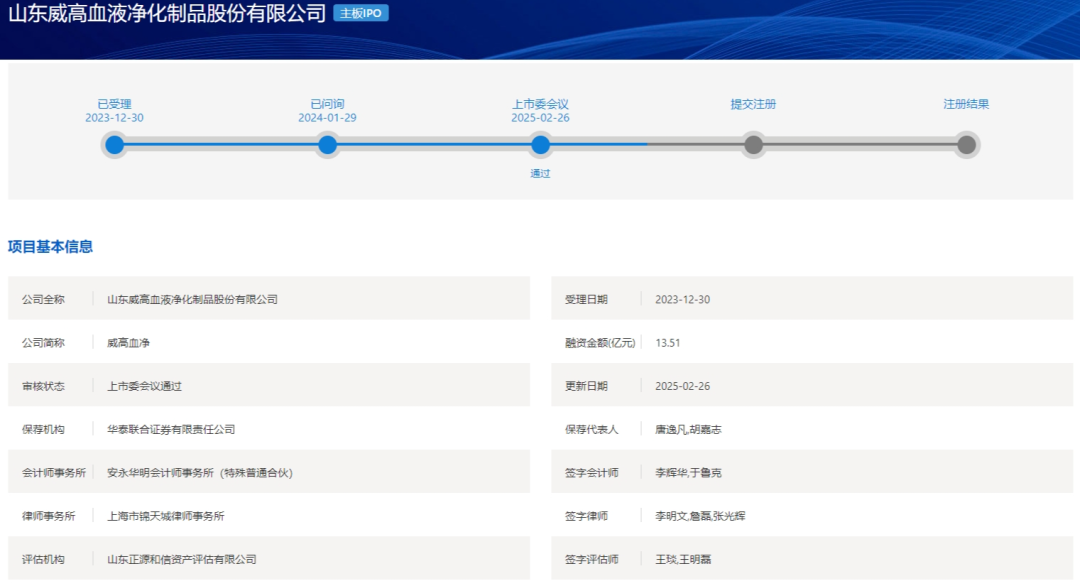
Task: Click the 提交注册 gray timeline node
Action: (x=754, y=145)
